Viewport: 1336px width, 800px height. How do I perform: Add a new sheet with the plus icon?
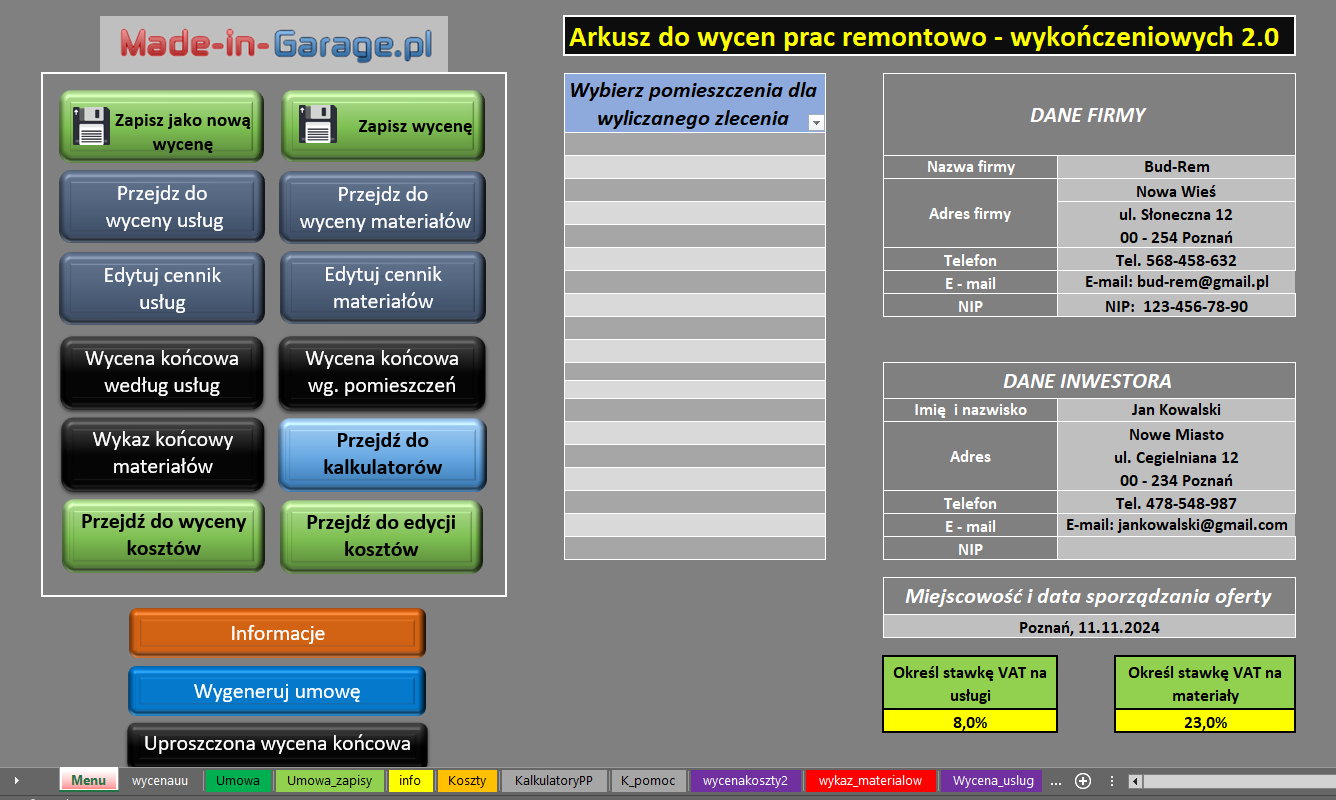tap(1082, 781)
